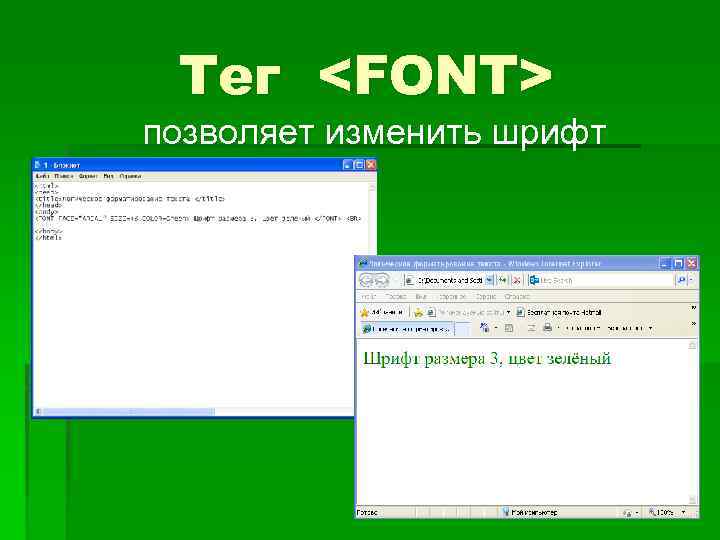Screen dimensions: 720x540
Task: Click the </html> line in Notepad
Action: (x=48, y=238)
